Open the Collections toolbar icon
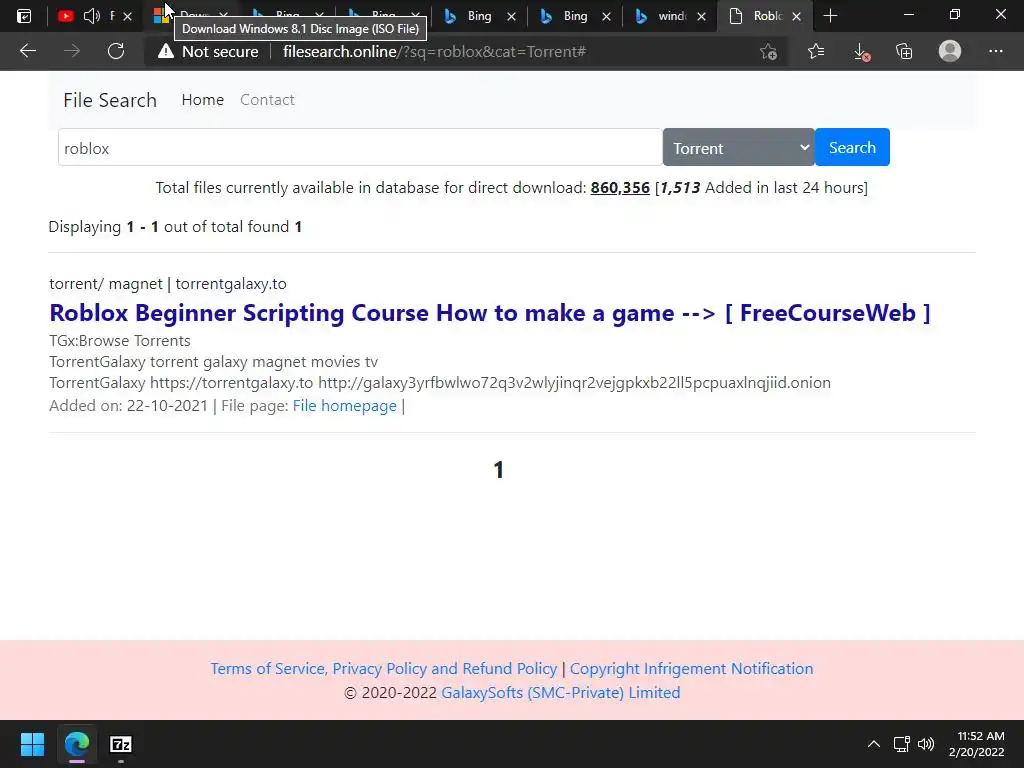This screenshot has height=768, width=1024. coord(904,51)
